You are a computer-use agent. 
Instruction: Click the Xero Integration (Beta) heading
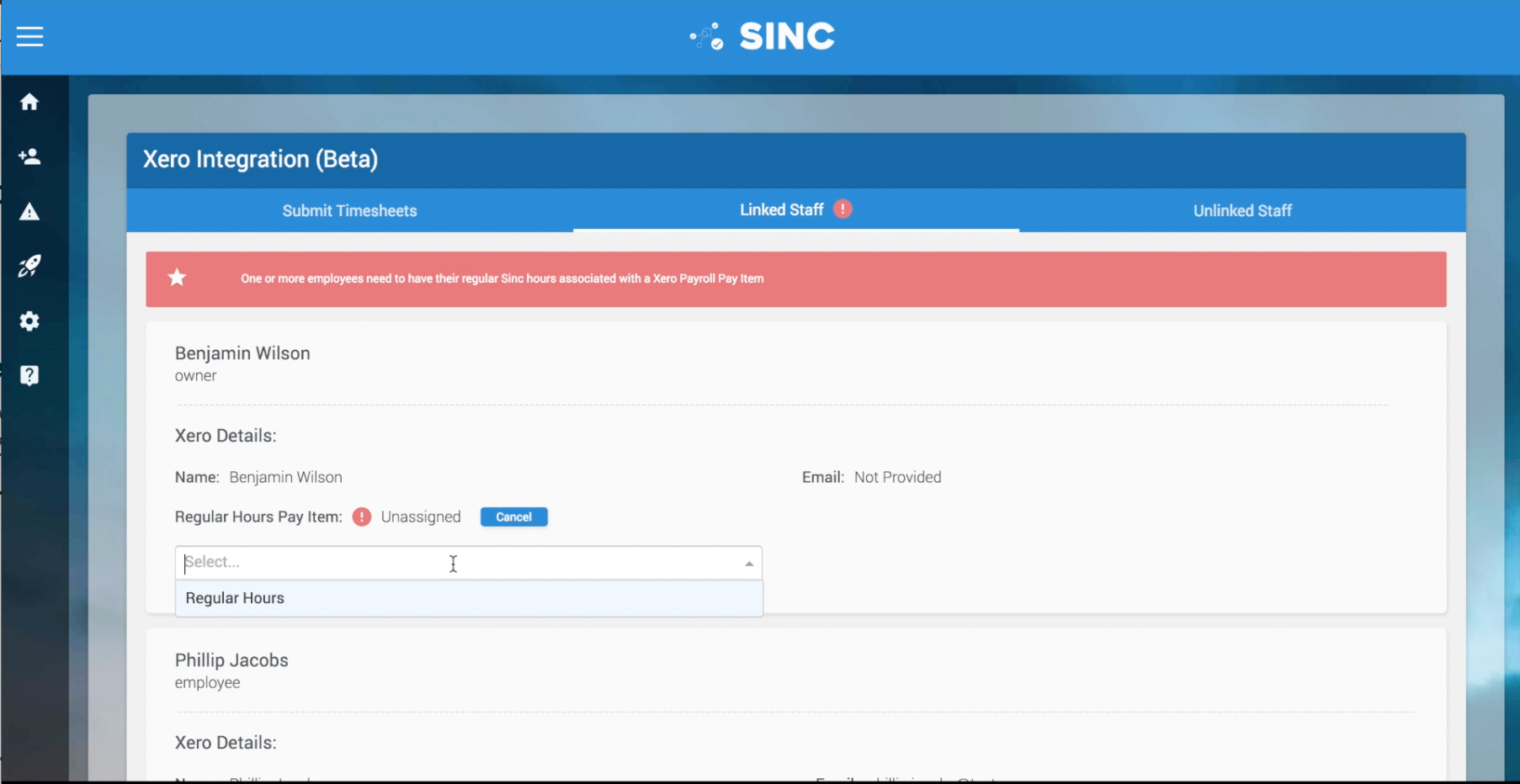(x=260, y=159)
